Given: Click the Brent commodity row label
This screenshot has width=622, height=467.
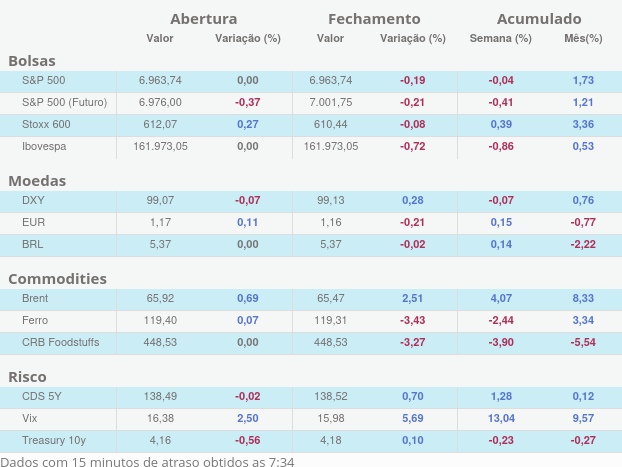Looking at the screenshot, I should coord(35,298).
